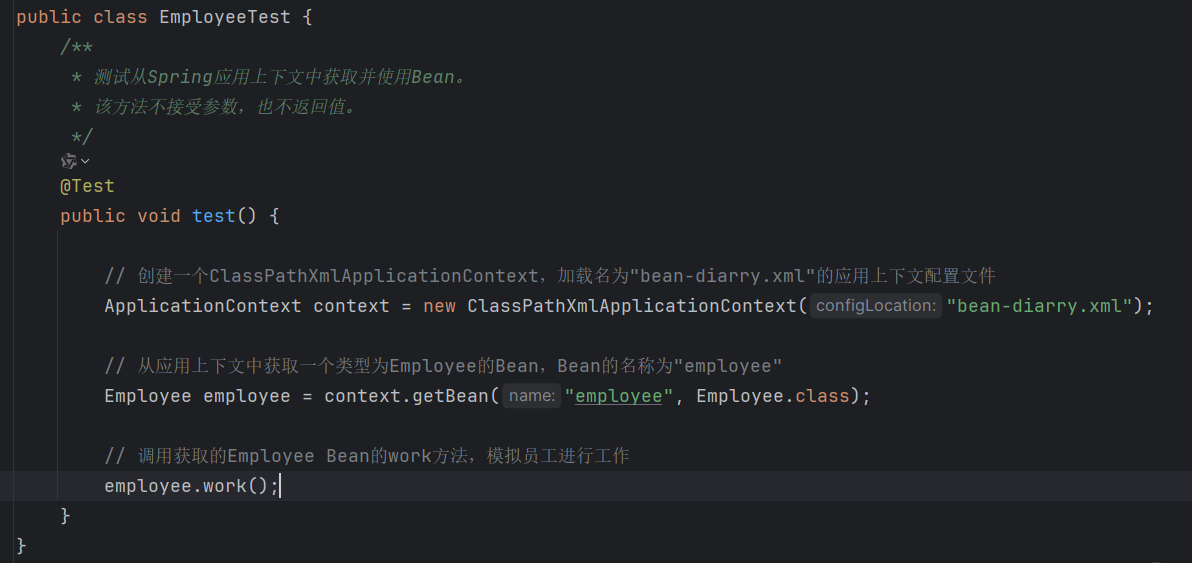Expand the chevron beside the AI assistant icon
Image resolution: width=1192 pixels, height=563 pixels.
tap(84, 161)
